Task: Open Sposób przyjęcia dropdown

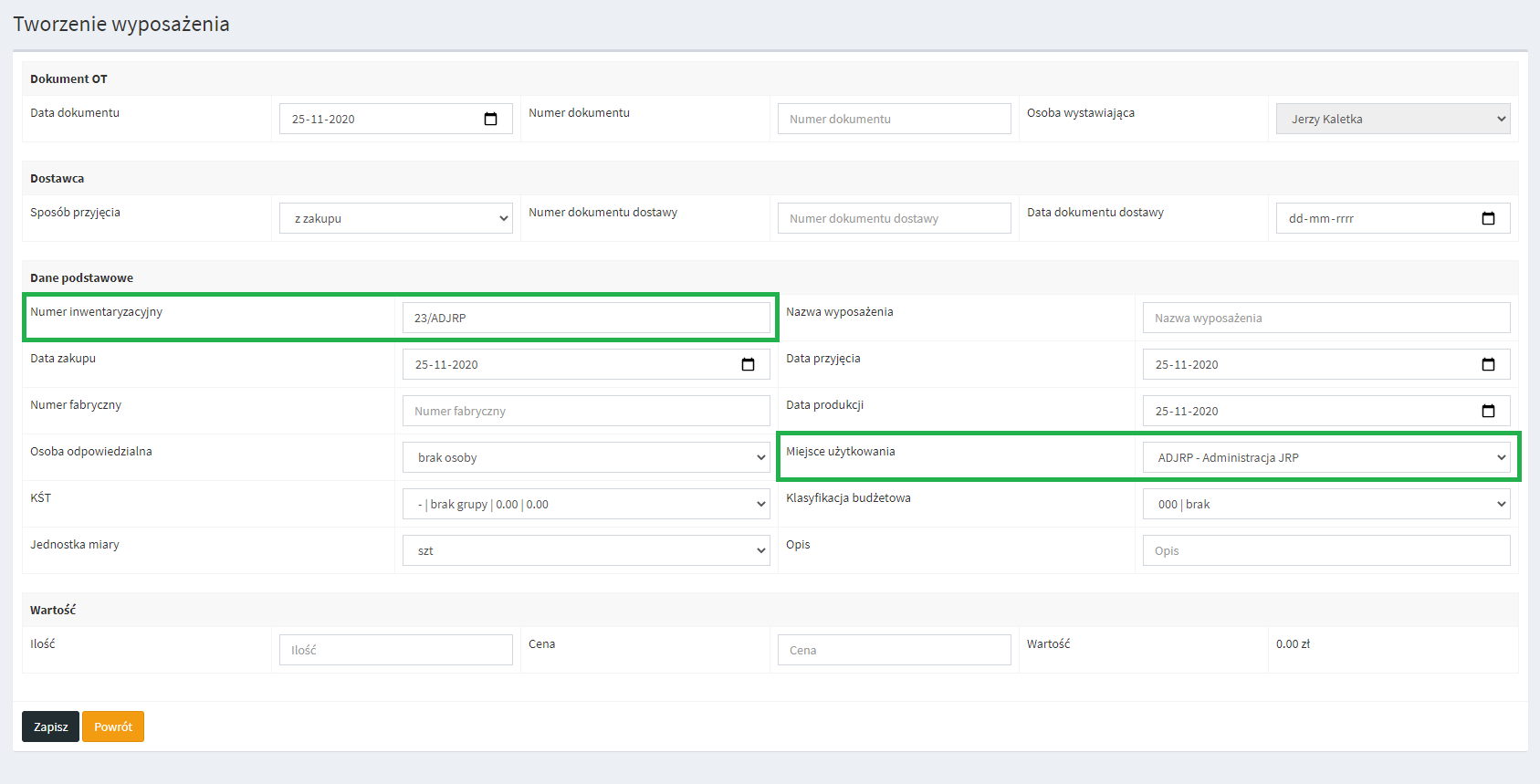Action: point(395,219)
